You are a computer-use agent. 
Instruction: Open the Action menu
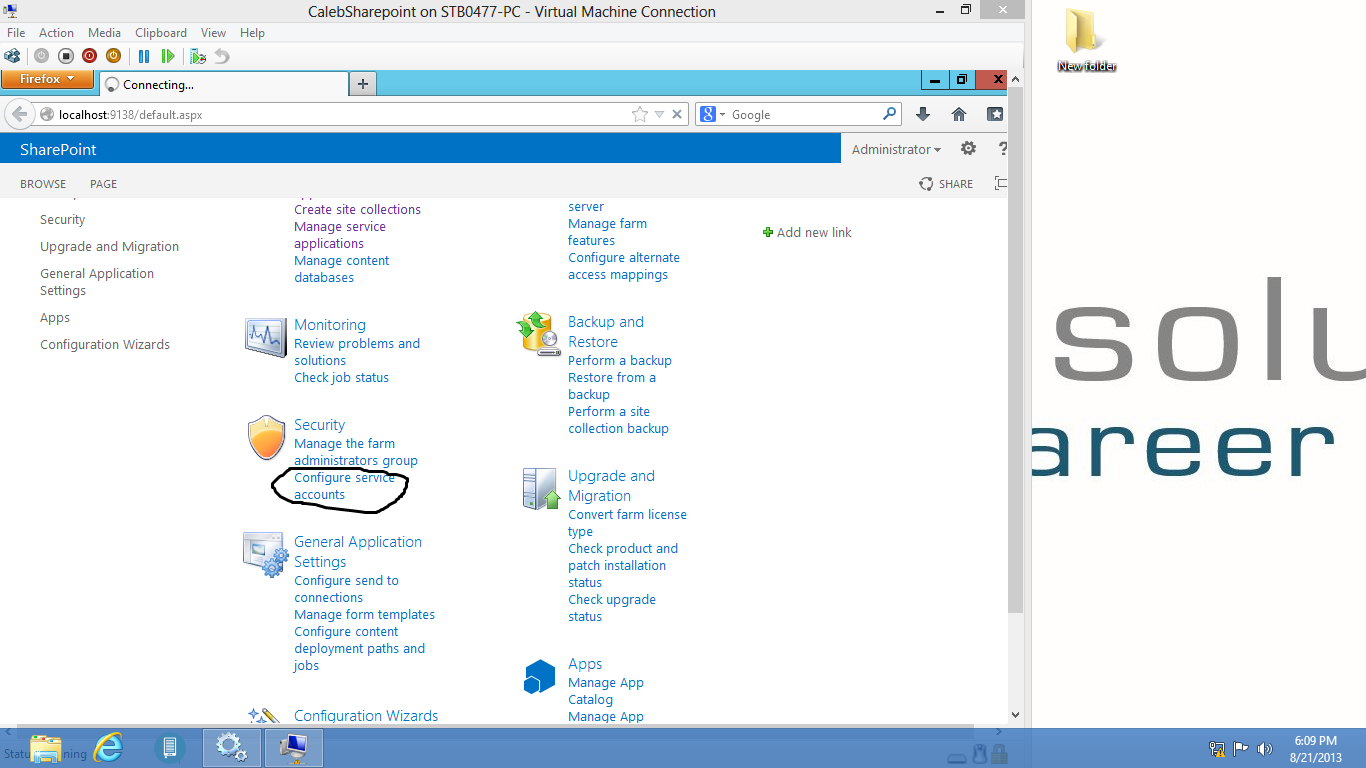(56, 33)
